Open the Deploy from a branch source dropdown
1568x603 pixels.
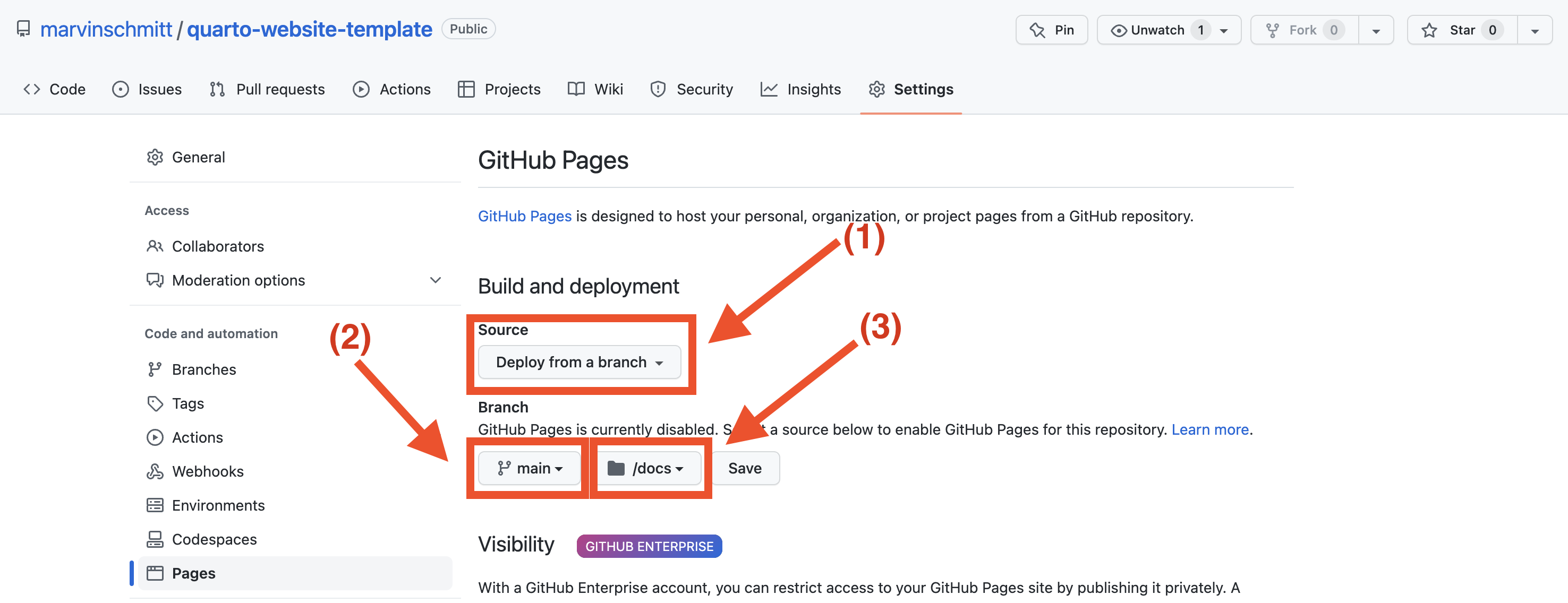click(x=580, y=363)
